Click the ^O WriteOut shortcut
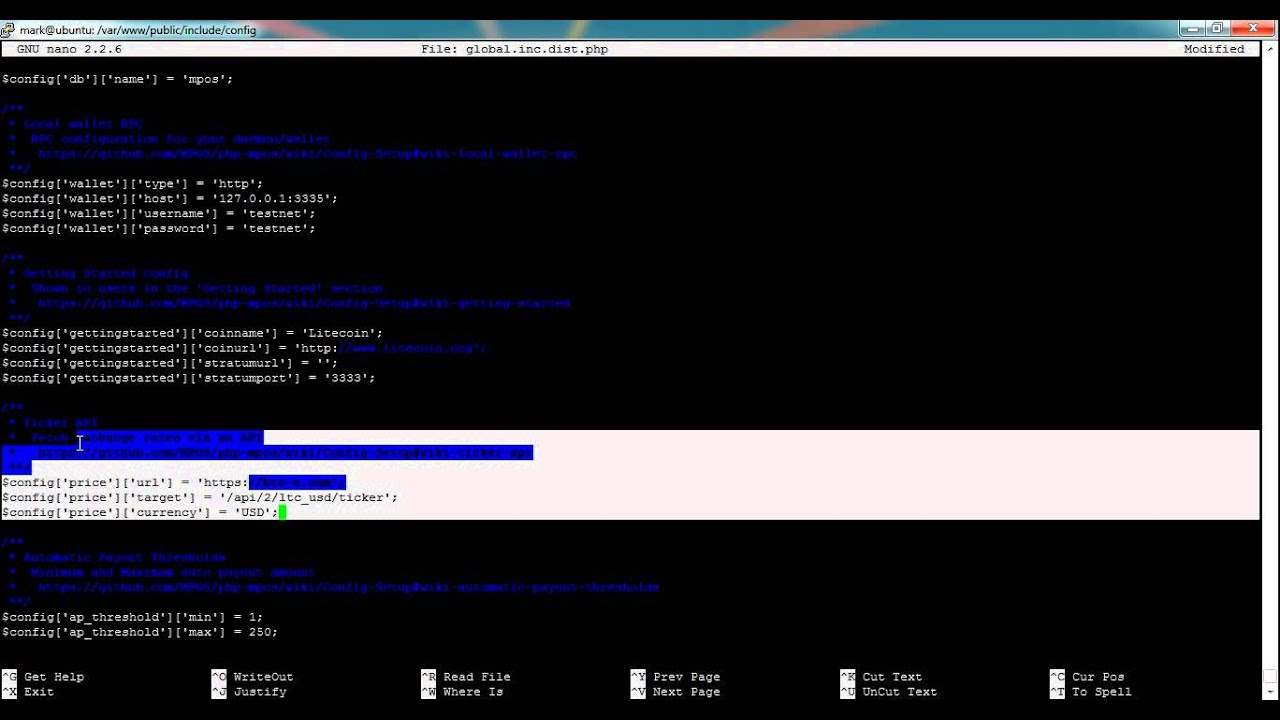The width and height of the screenshot is (1280, 720). coord(252,677)
